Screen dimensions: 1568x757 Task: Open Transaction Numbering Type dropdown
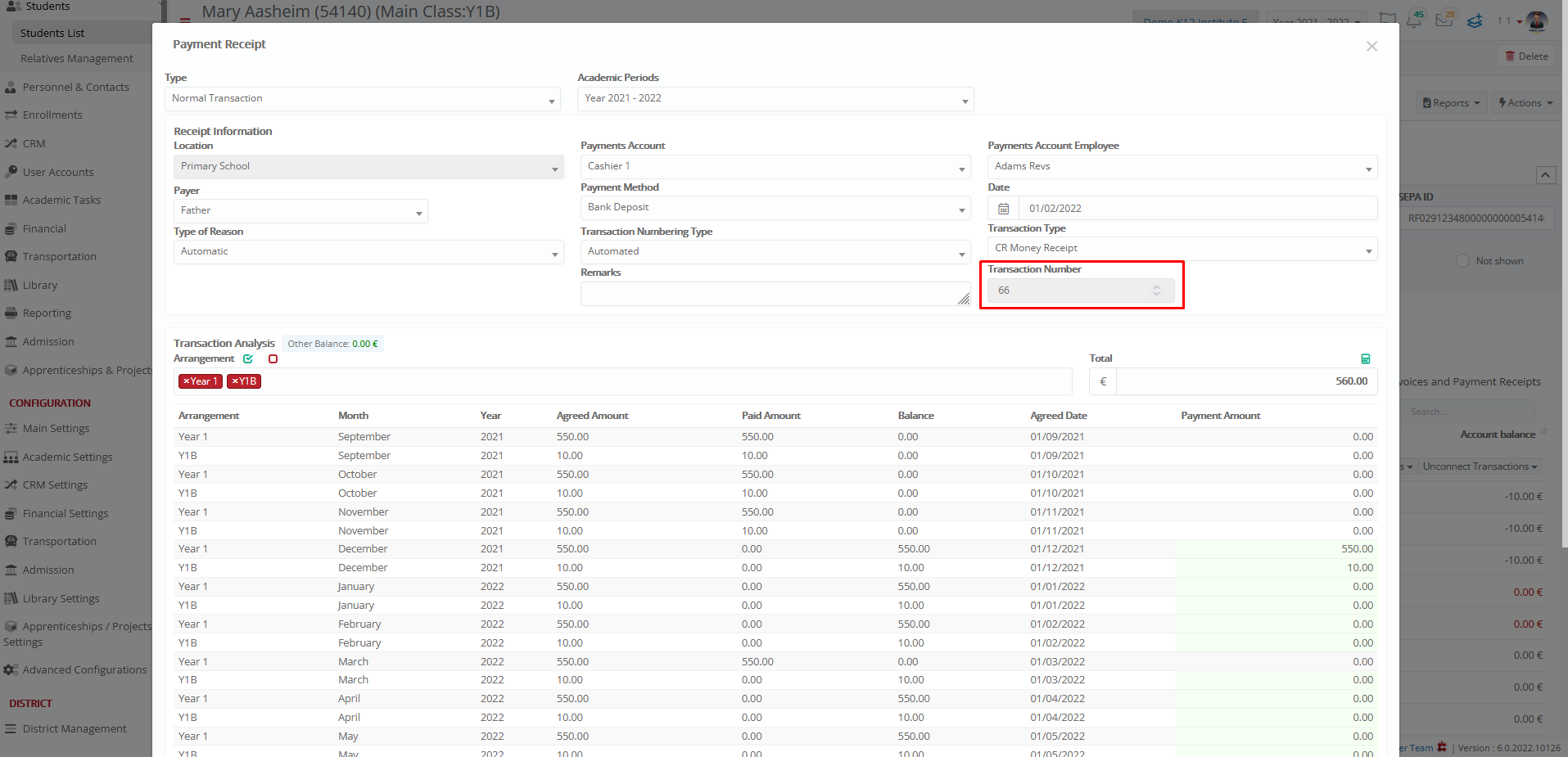click(x=775, y=251)
